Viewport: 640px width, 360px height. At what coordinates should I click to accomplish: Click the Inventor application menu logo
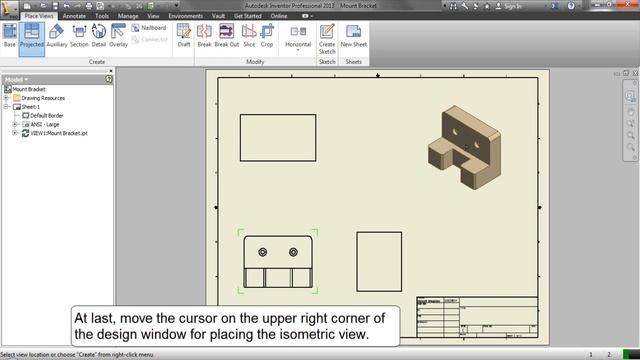tap(9, 9)
